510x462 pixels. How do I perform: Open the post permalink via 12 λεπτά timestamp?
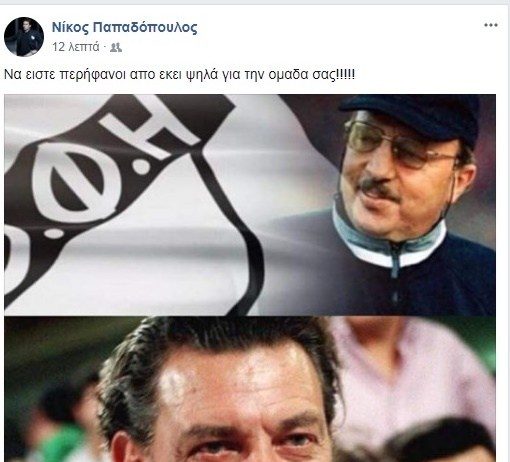point(76,47)
